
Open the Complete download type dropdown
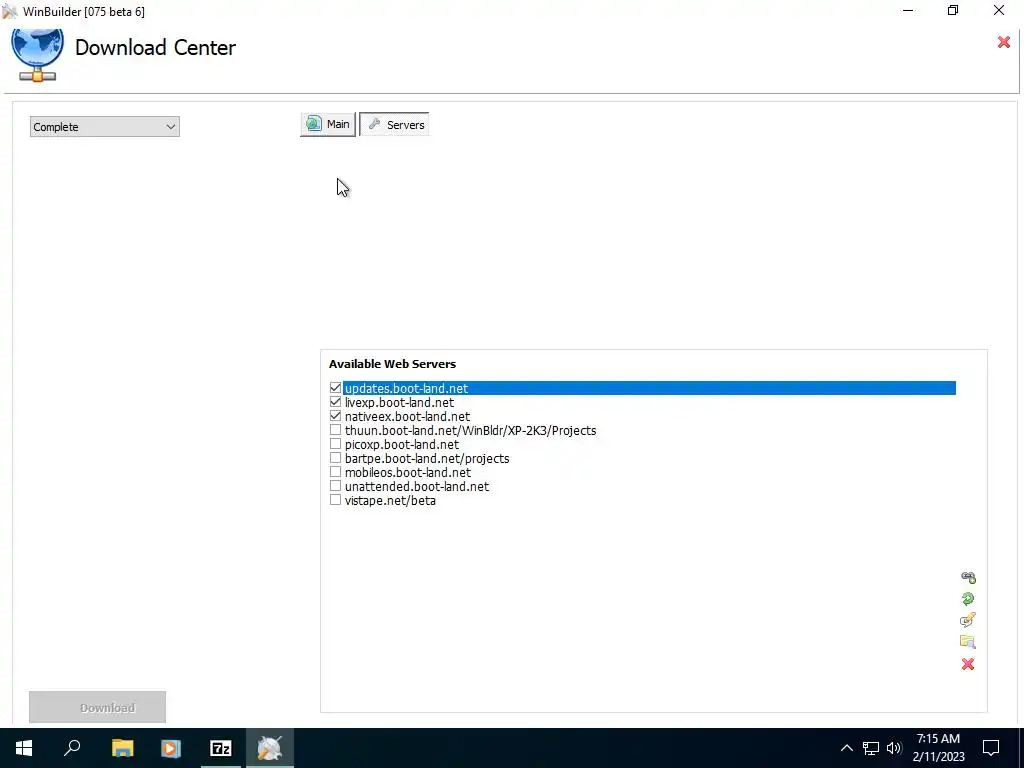[x=104, y=127]
